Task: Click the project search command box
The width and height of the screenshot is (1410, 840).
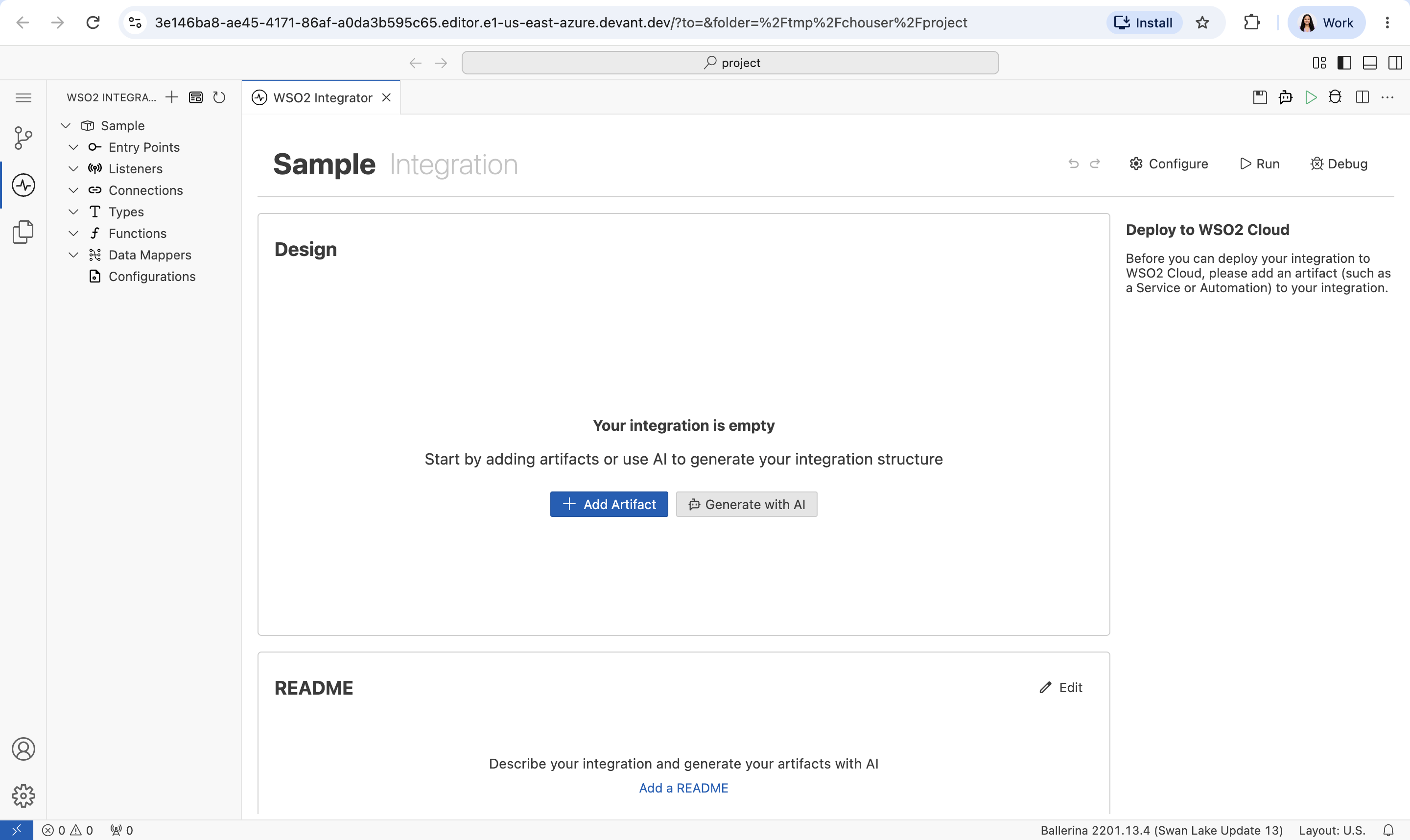Action: click(730, 63)
